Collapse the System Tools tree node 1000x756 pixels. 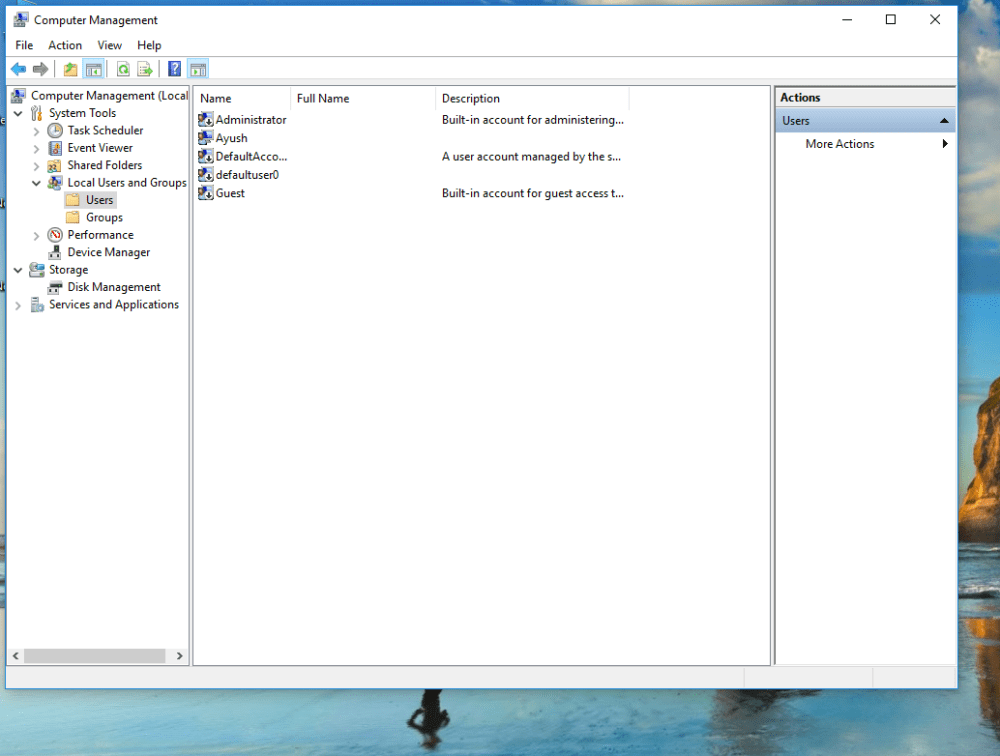[x=18, y=113]
